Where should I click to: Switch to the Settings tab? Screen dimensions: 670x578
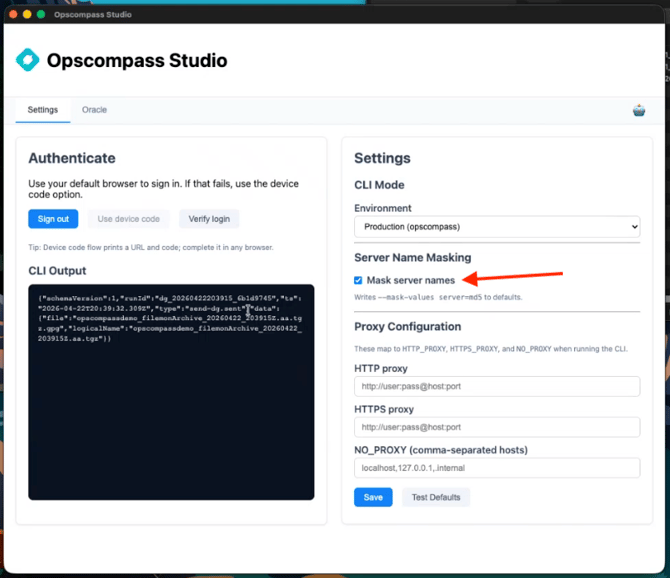(43, 110)
